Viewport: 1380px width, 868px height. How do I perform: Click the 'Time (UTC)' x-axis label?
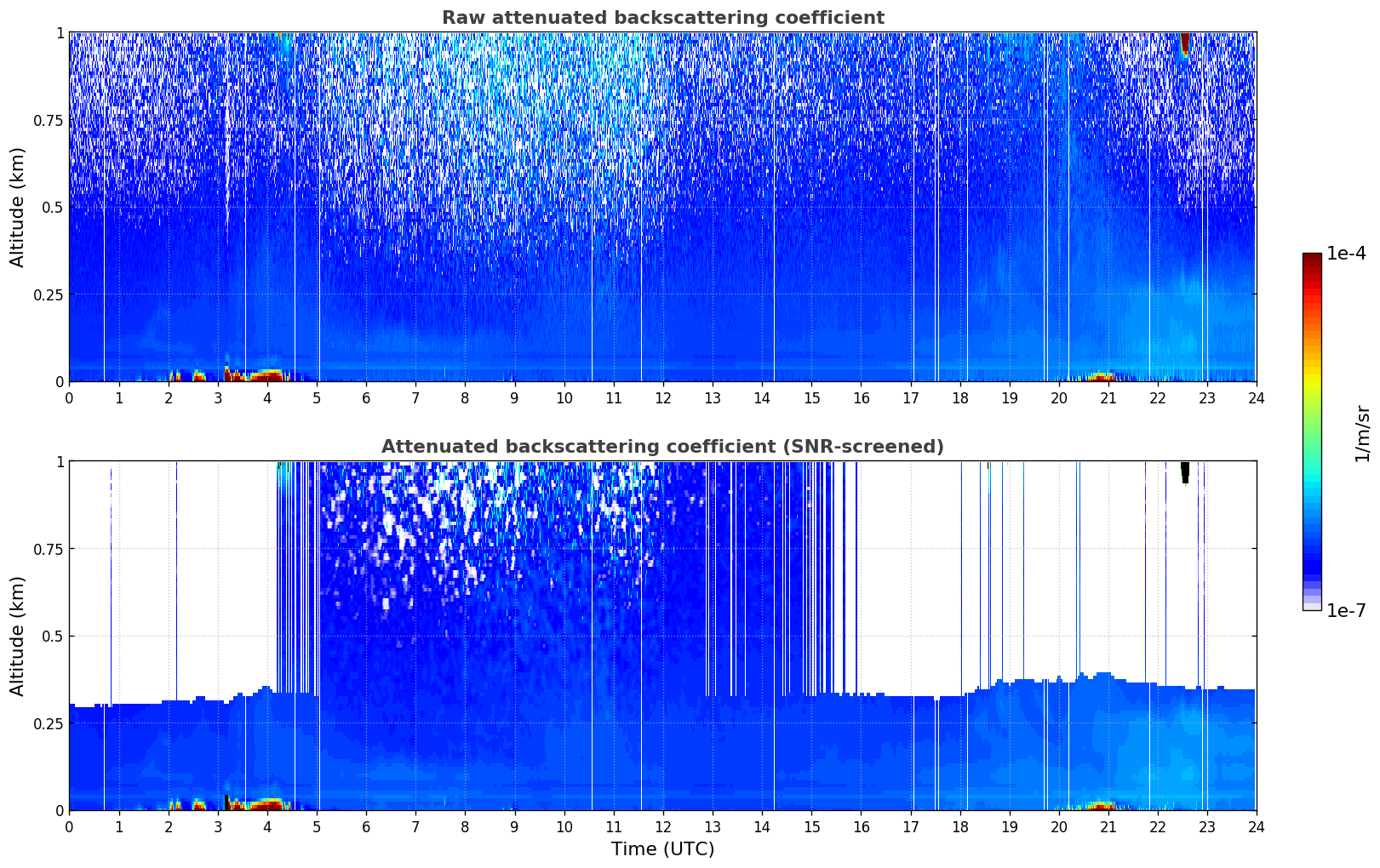[x=662, y=849]
